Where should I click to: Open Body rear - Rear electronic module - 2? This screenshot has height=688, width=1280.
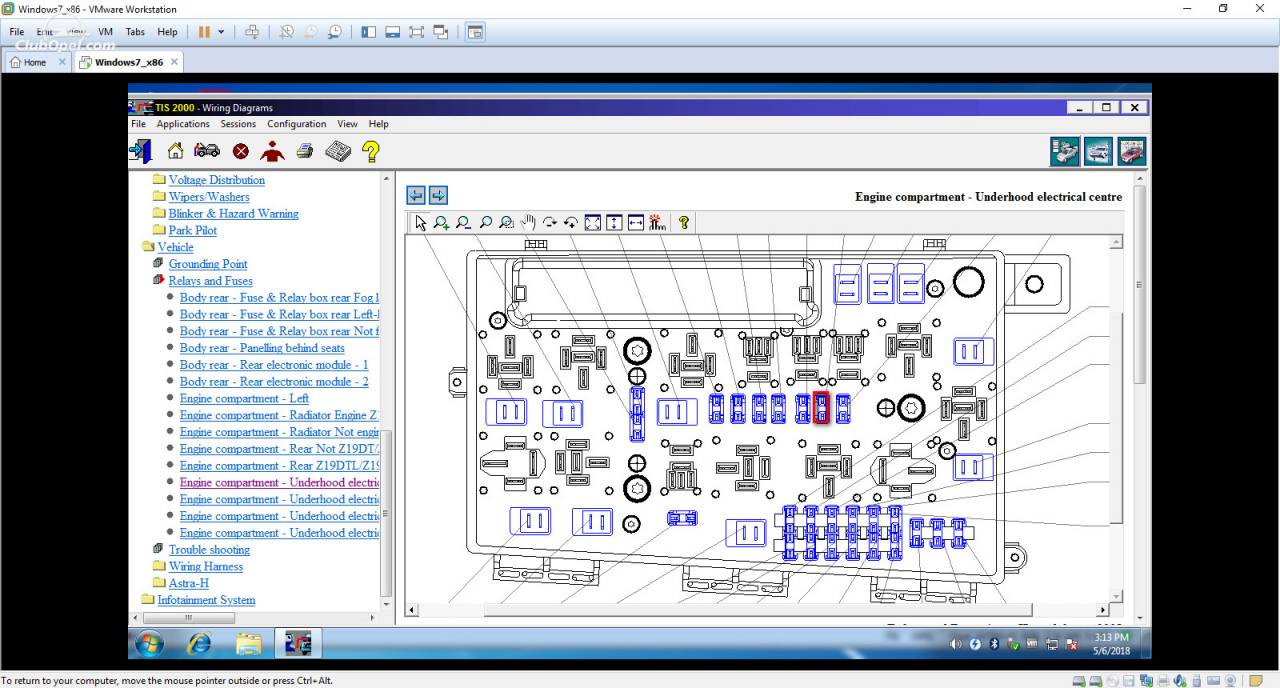274,381
